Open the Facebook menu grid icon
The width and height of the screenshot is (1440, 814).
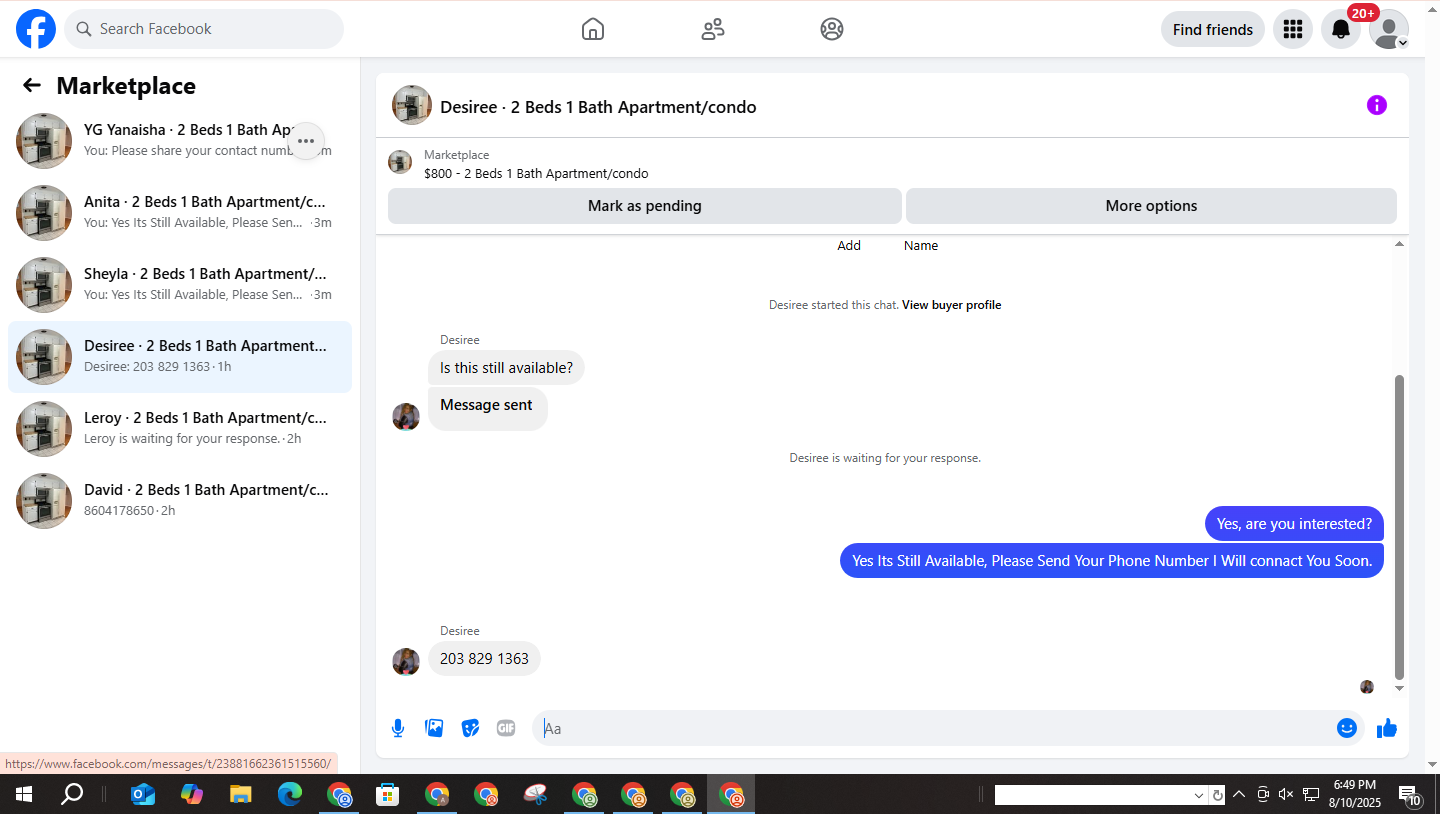(x=1293, y=29)
